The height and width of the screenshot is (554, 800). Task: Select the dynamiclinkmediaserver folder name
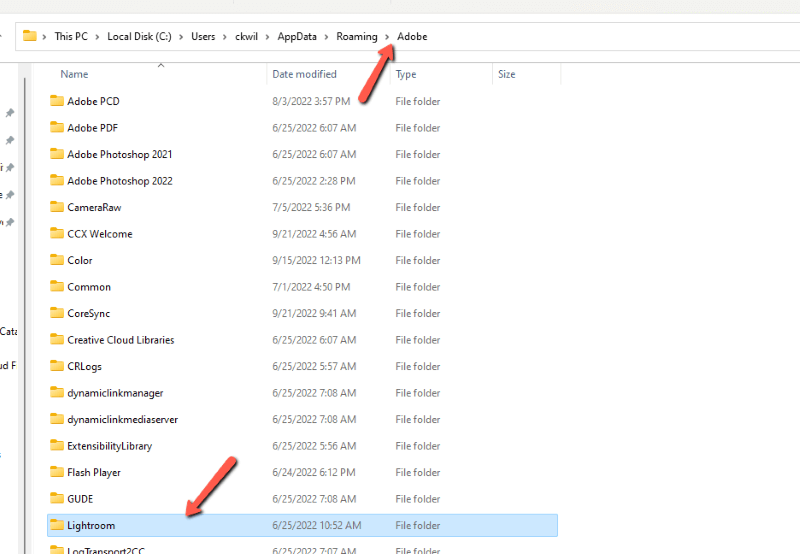point(123,419)
